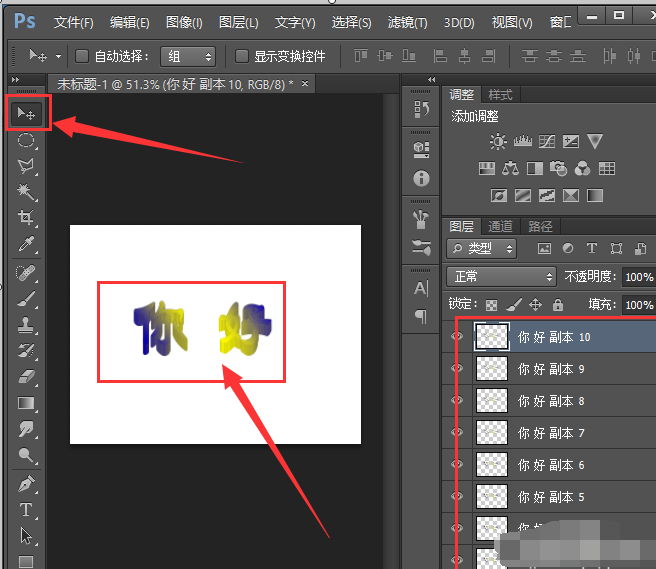Choose the Crop tool
The image size is (656, 569).
point(27,218)
